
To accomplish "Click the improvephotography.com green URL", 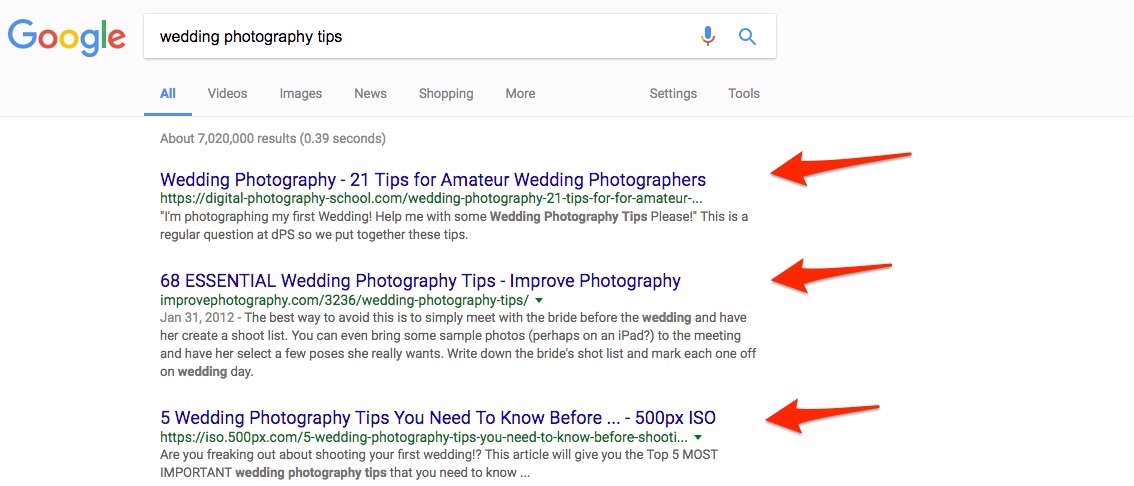I will pos(344,299).
